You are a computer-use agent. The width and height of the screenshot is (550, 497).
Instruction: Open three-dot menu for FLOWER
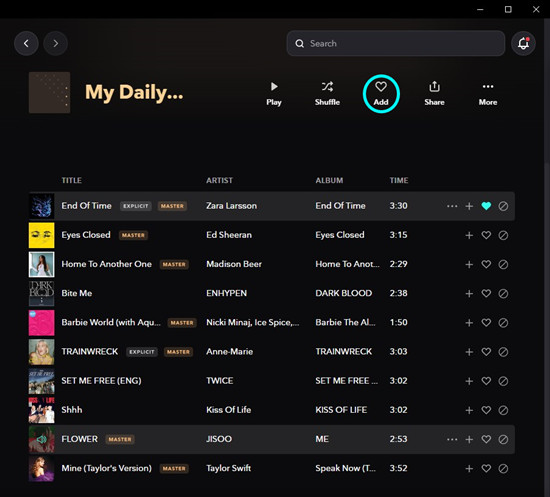[x=452, y=439]
